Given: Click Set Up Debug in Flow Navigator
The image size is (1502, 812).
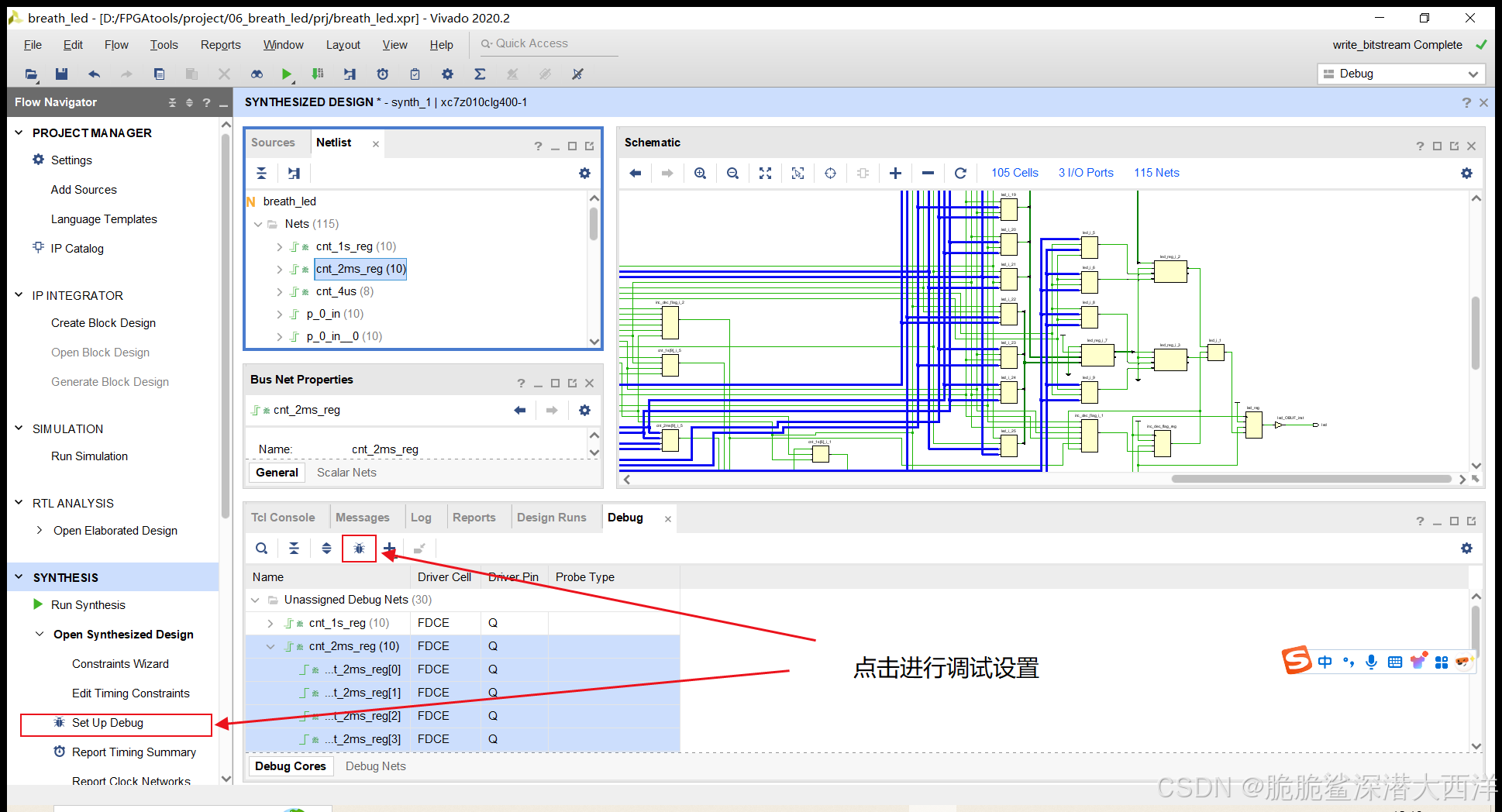Looking at the screenshot, I should [x=108, y=723].
